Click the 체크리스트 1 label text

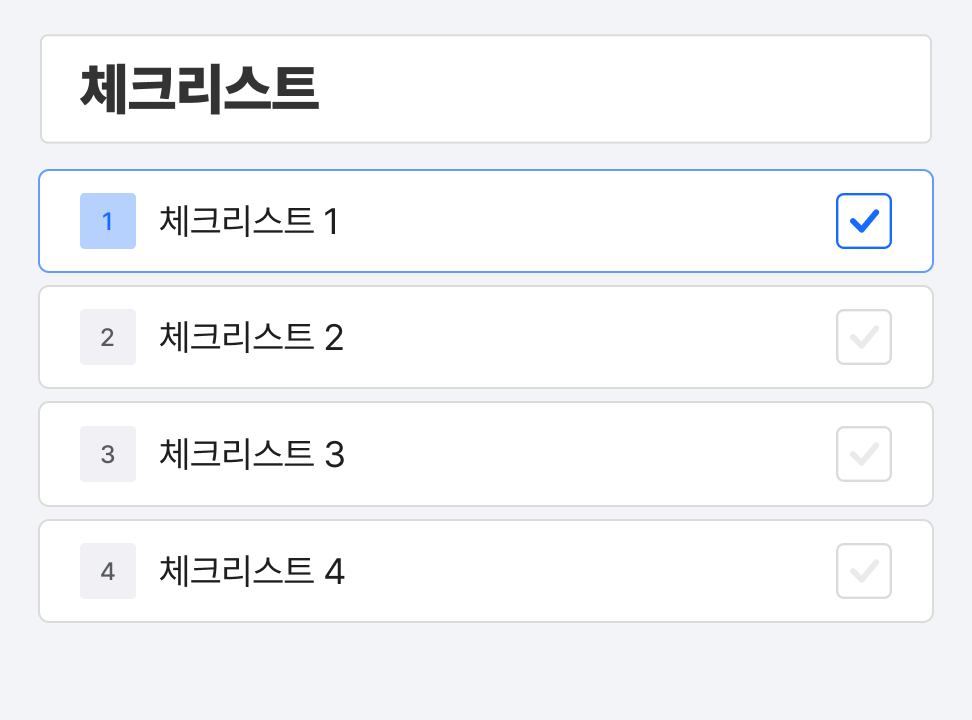tap(249, 221)
